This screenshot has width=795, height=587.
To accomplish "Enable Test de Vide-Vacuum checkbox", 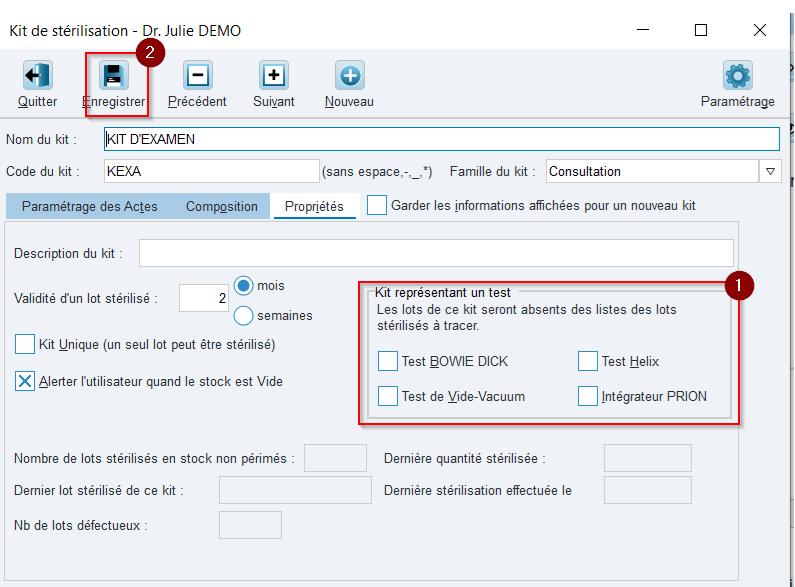I will pos(388,396).
